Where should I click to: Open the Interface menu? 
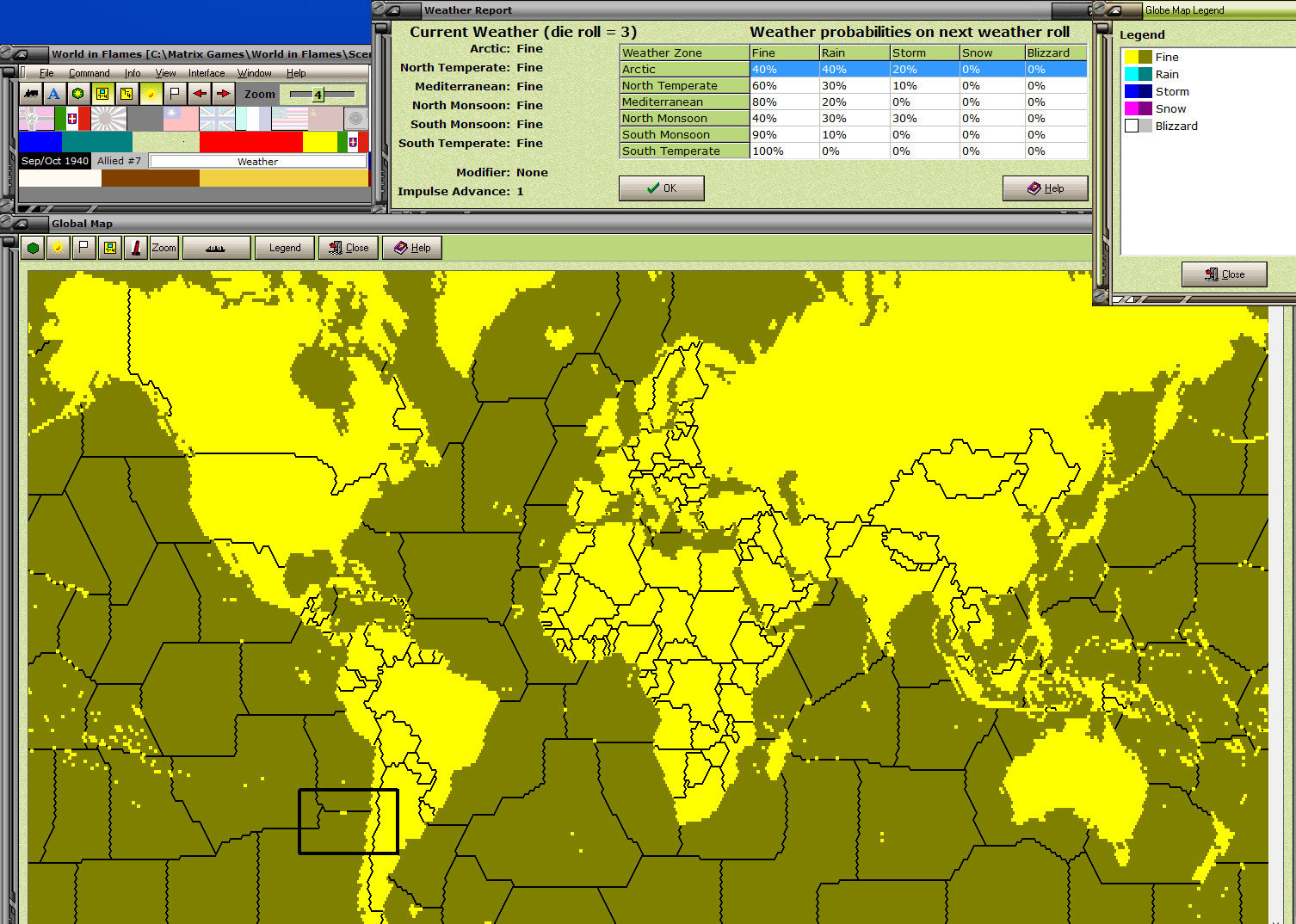pyautogui.click(x=206, y=72)
